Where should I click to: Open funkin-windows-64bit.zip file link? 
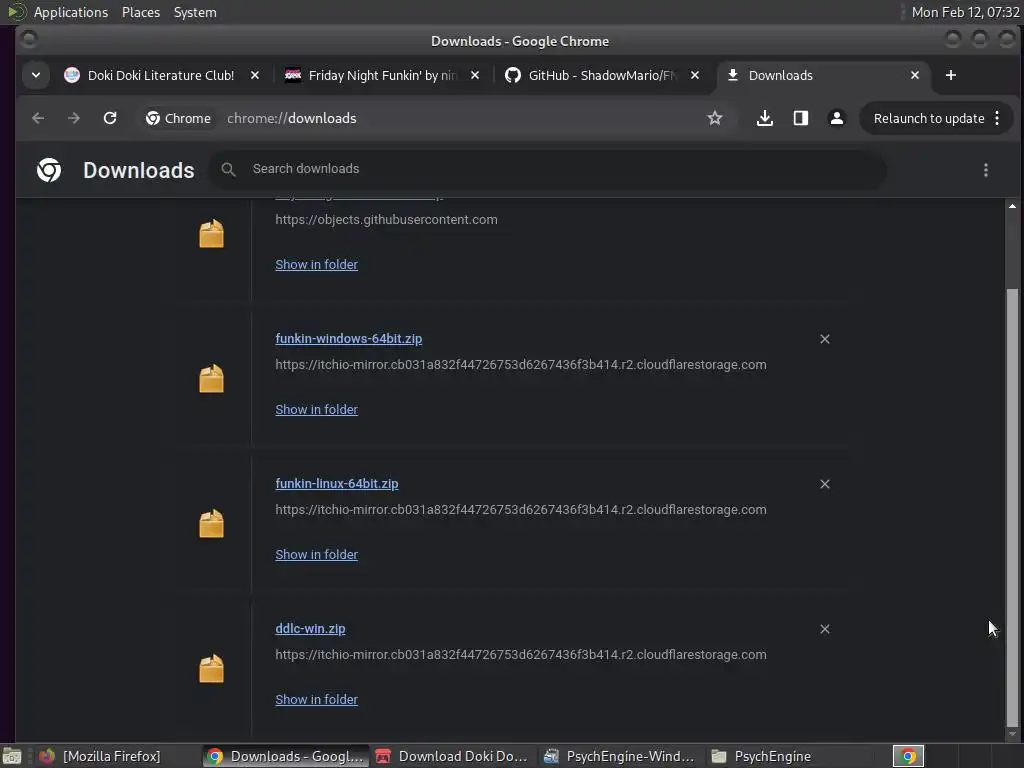[349, 338]
